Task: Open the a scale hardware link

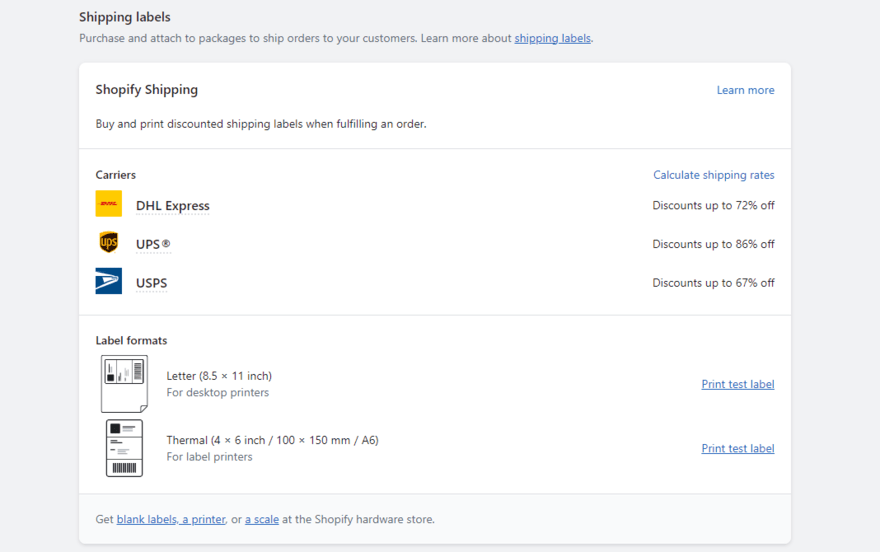Action: [262, 519]
